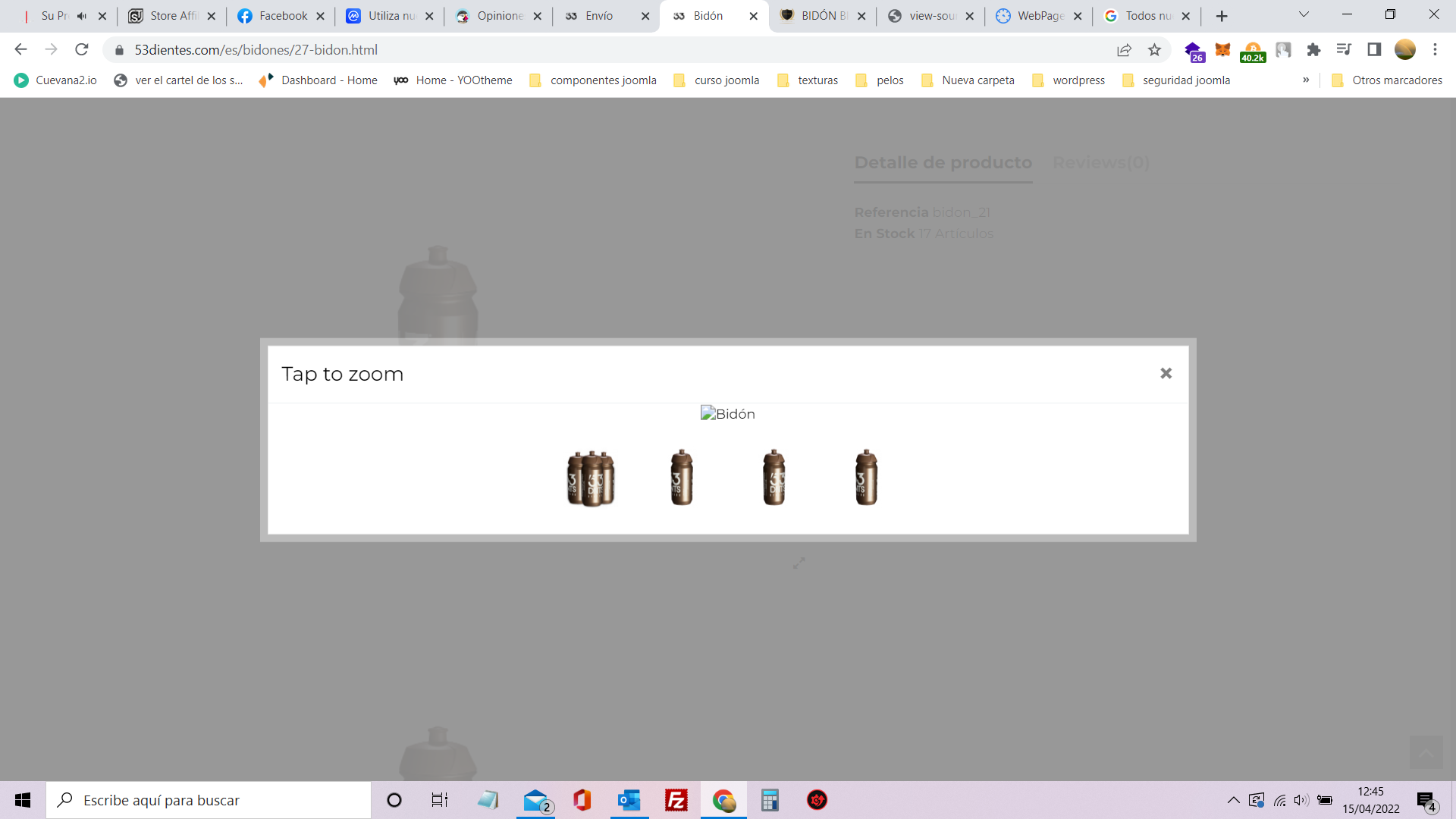Open the Chrome three-dot menu
The height and width of the screenshot is (819, 1456).
(x=1435, y=50)
